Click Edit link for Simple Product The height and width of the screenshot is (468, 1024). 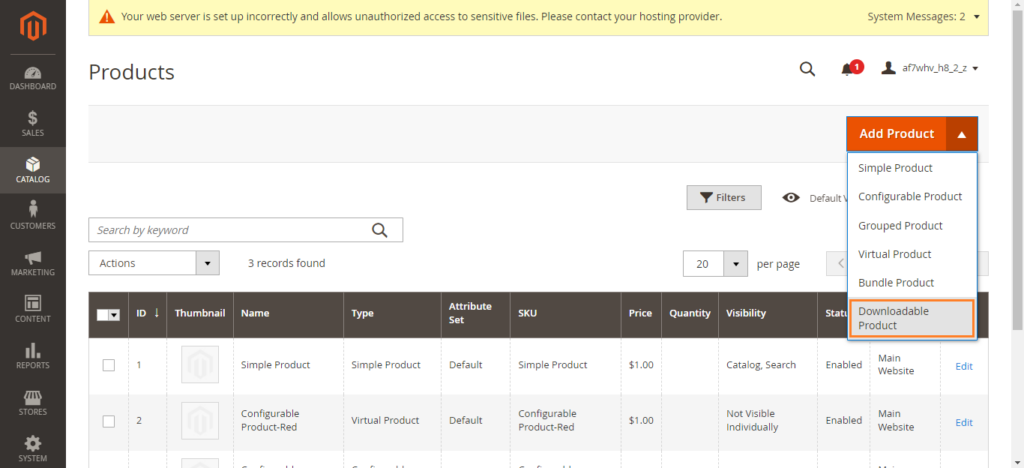[963, 366]
